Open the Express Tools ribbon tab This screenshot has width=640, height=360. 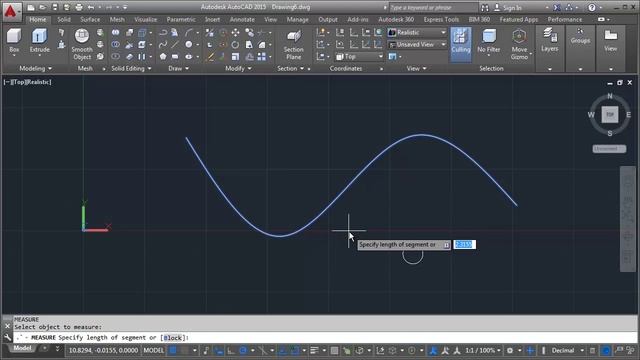[x=441, y=19]
